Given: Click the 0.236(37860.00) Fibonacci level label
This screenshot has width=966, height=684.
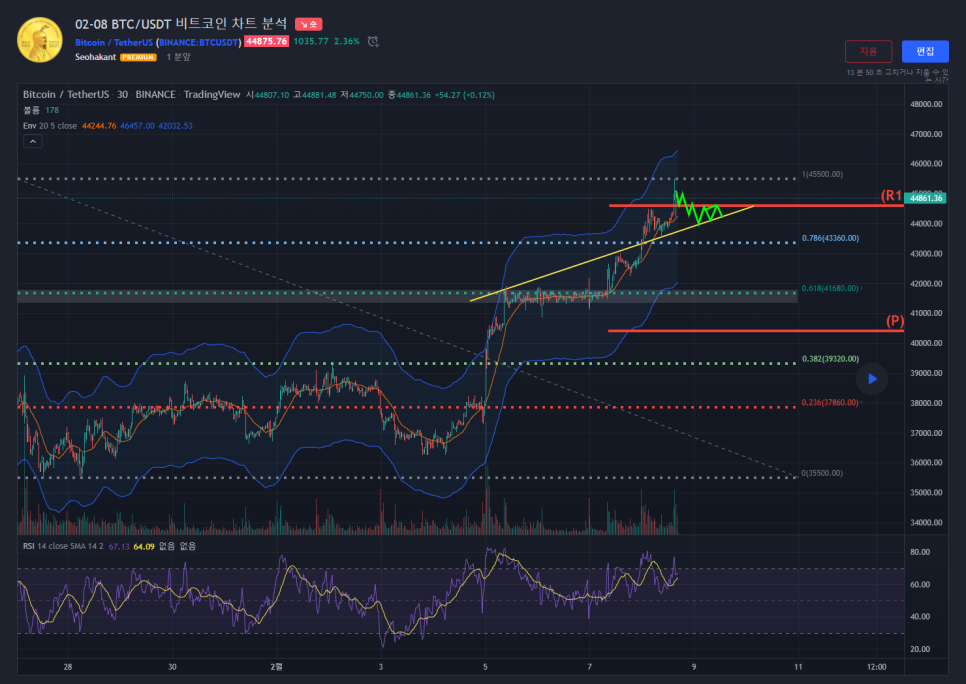Looking at the screenshot, I should (830, 403).
